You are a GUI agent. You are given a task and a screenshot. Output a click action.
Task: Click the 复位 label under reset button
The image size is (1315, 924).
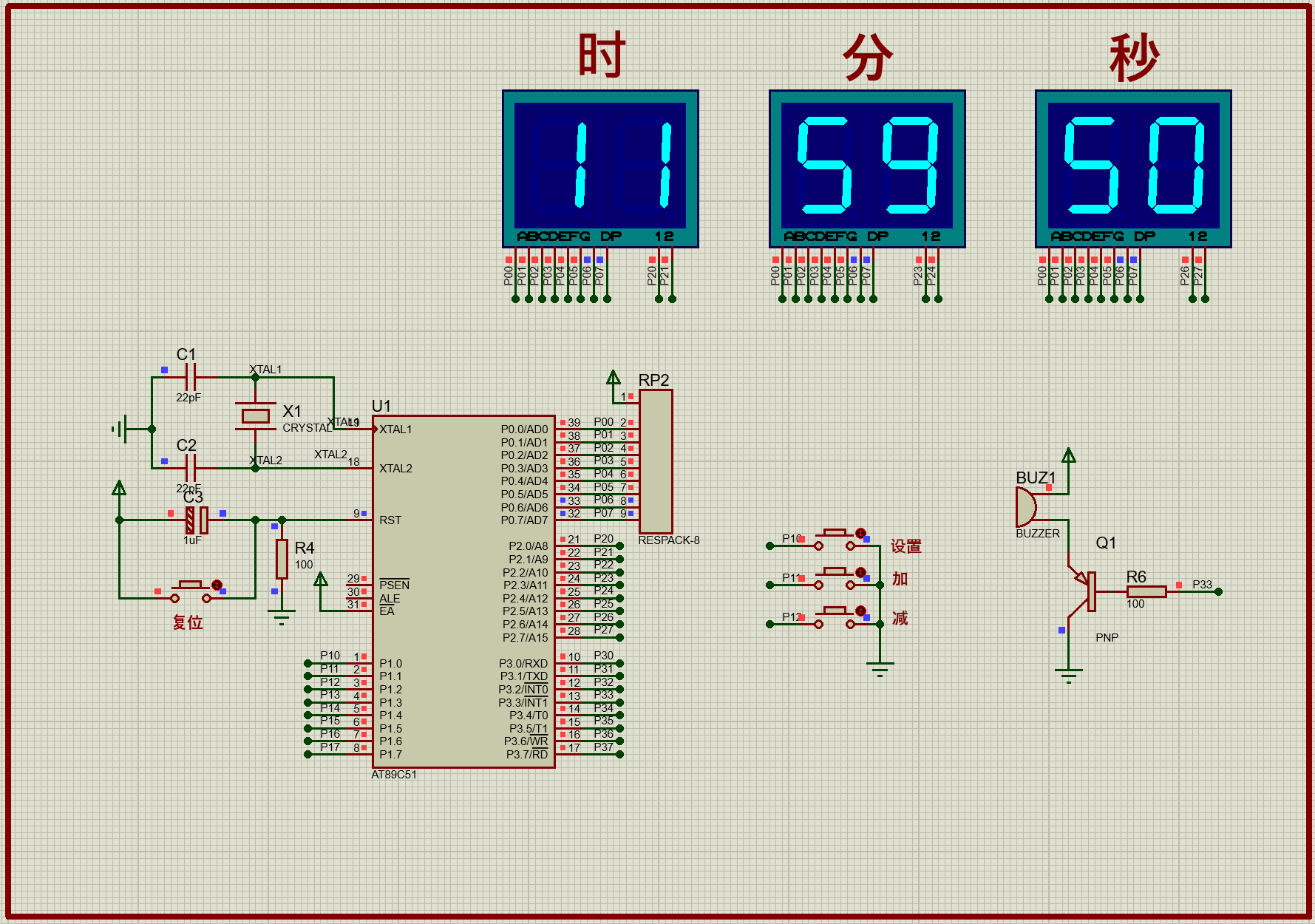[x=188, y=622]
